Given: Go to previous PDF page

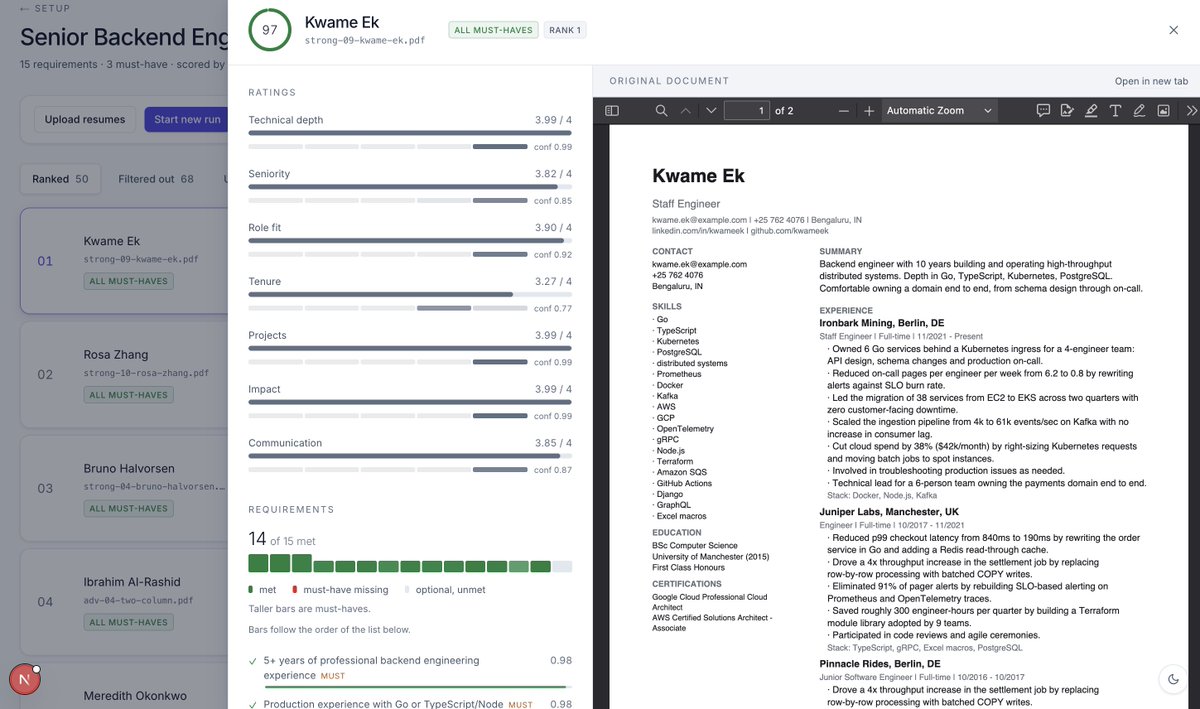Looking at the screenshot, I should (x=685, y=111).
